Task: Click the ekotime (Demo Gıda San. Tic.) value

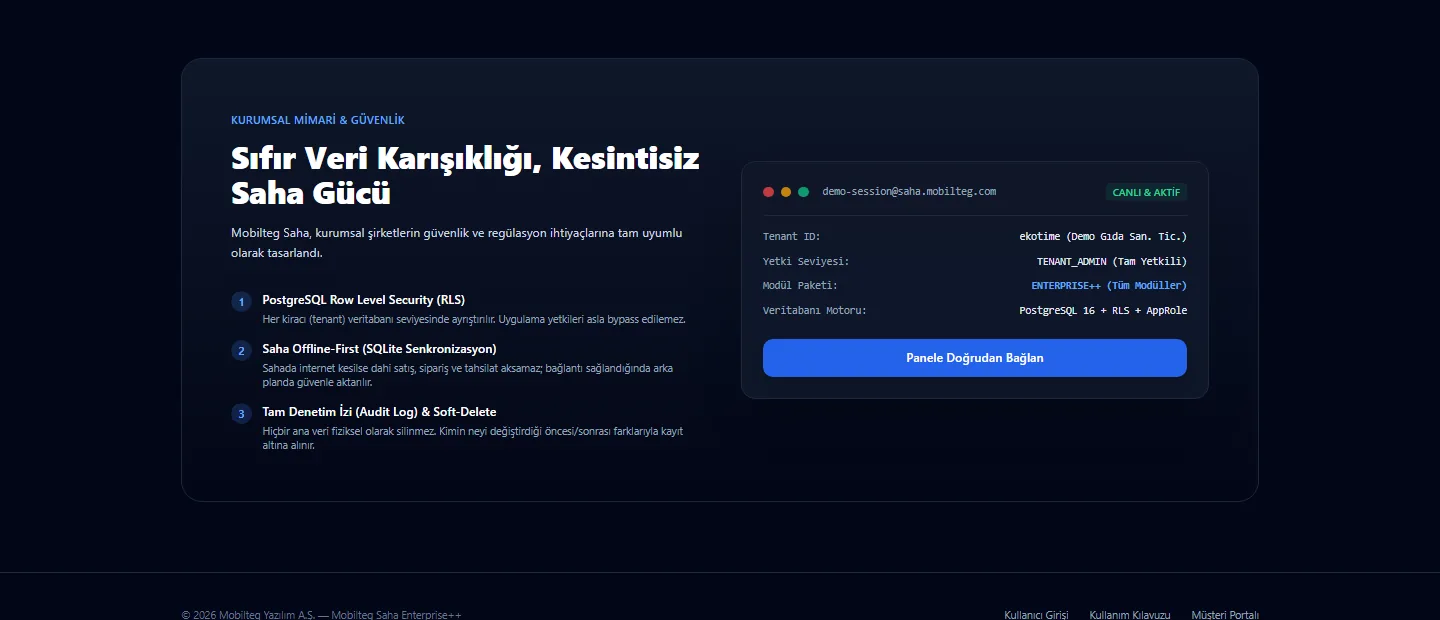Action: pos(1103,237)
